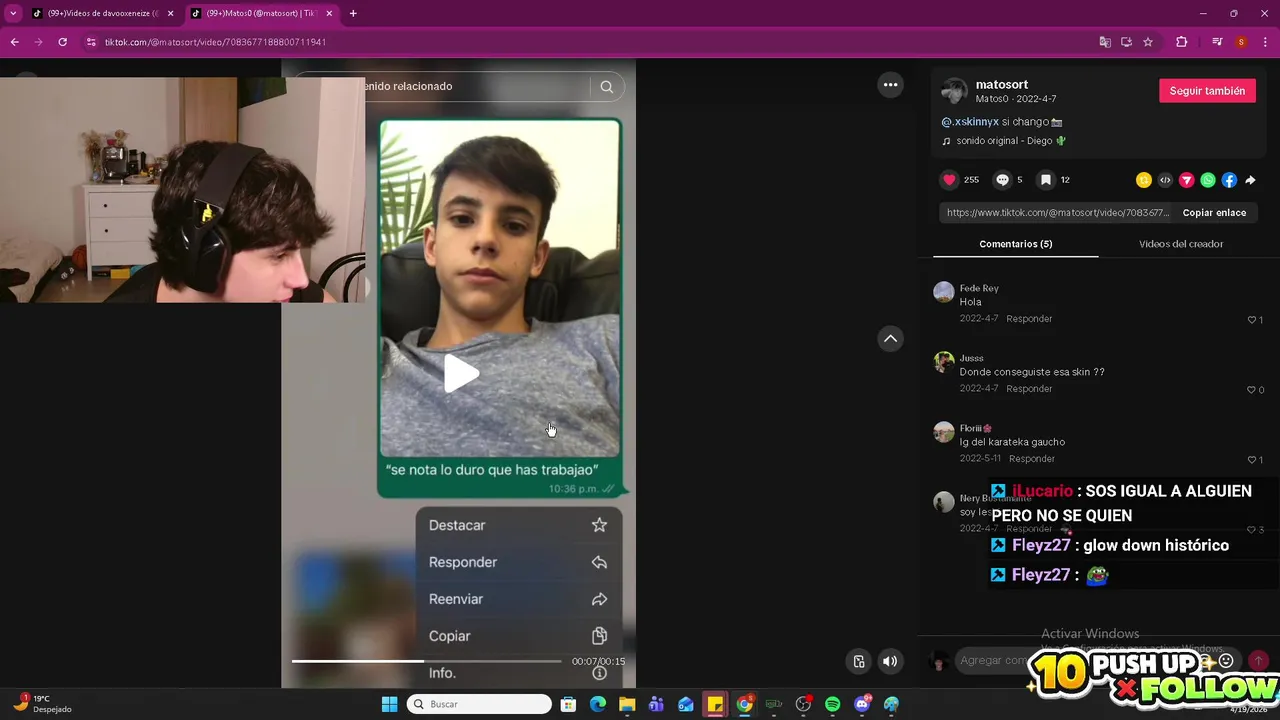Share video to WhatsApp
Viewport: 1280px width, 720px height.
click(1208, 180)
